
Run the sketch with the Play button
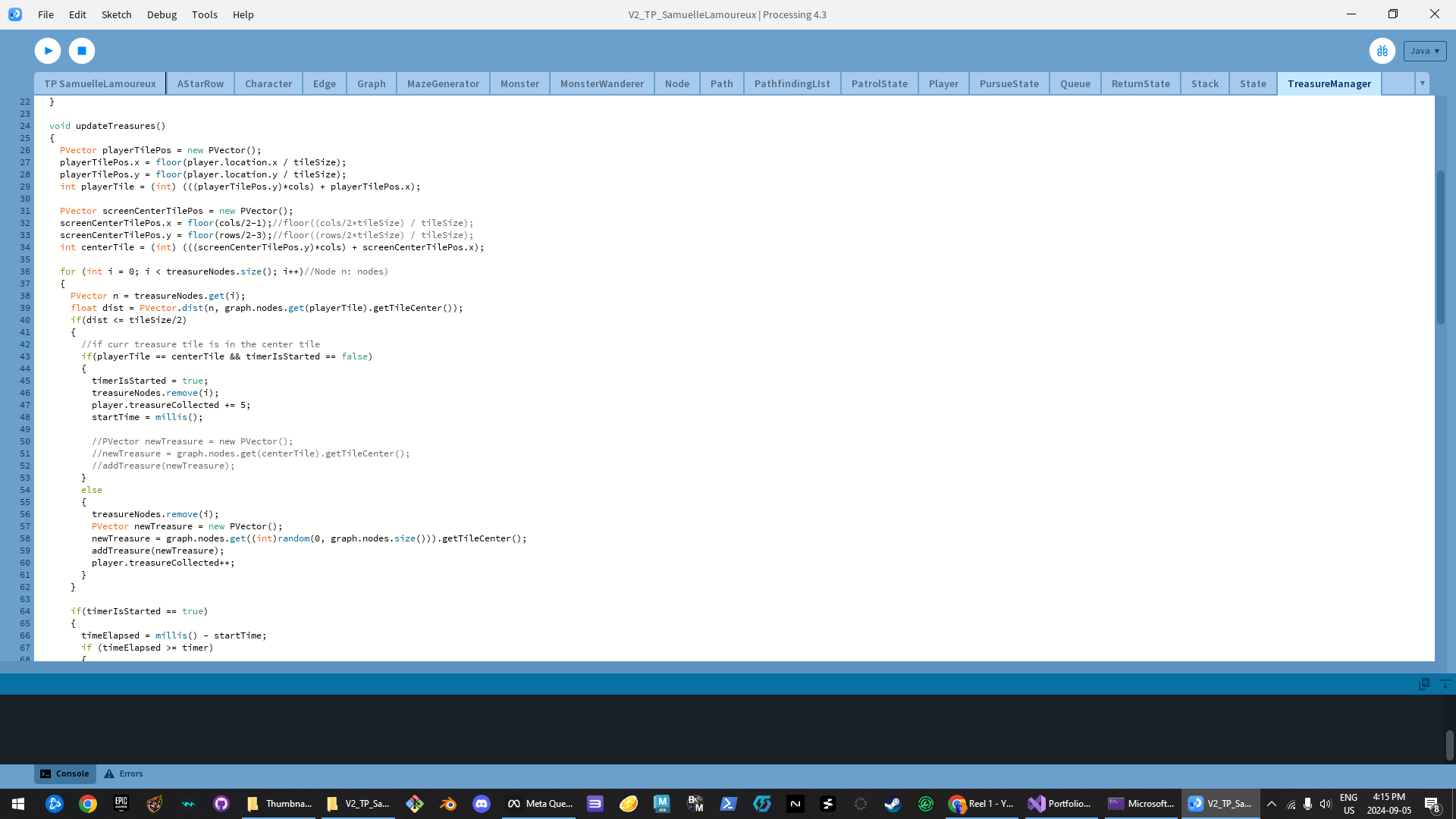pyautogui.click(x=48, y=51)
